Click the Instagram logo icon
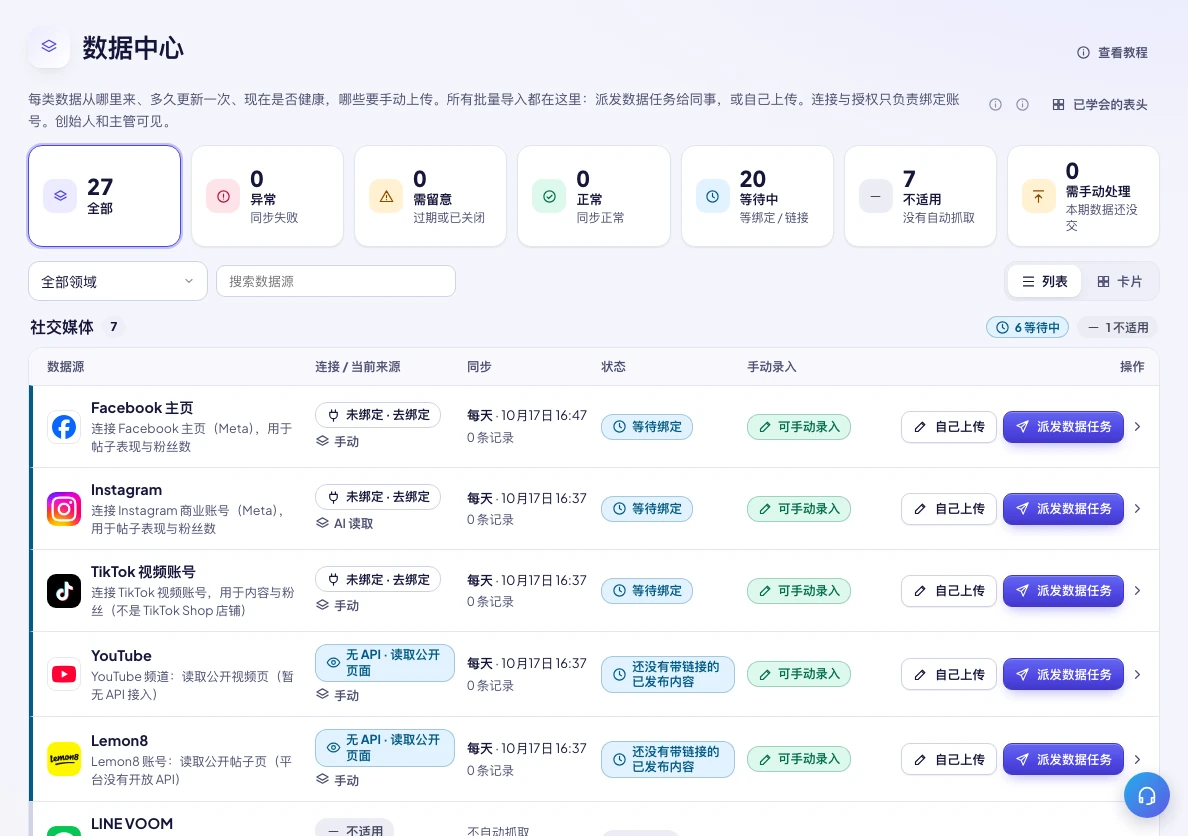Screen dimensions: 1188x836 coord(64,509)
